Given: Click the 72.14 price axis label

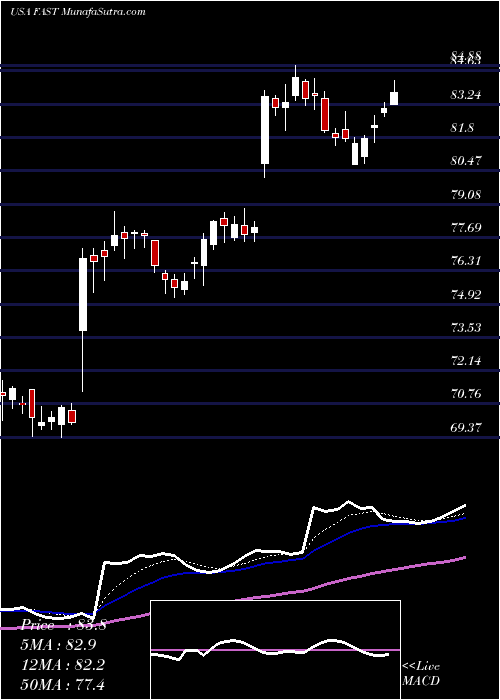Looking at the screenshot, I should pos(466,360).
